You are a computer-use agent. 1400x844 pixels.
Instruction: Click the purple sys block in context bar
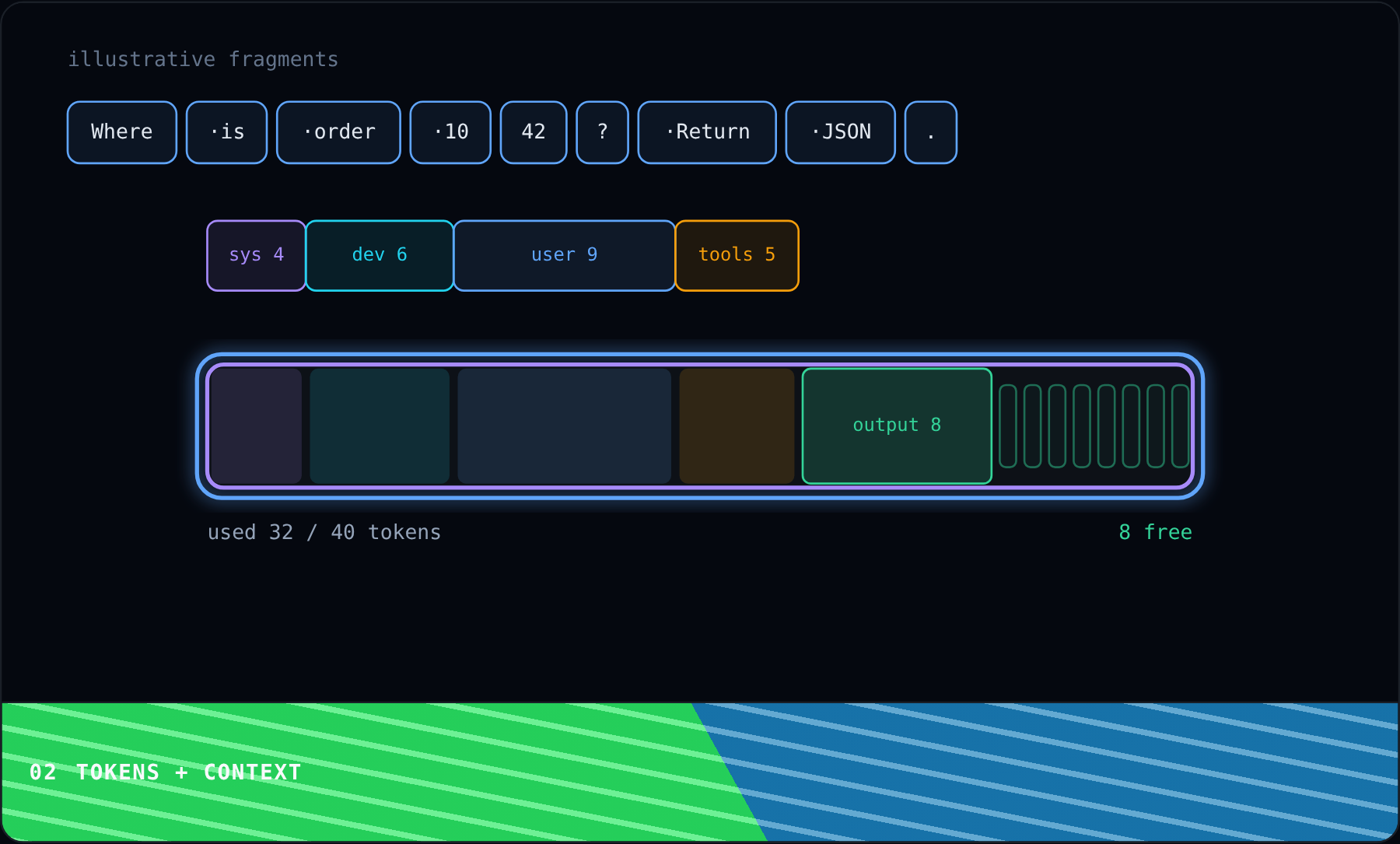pos(256,426)
